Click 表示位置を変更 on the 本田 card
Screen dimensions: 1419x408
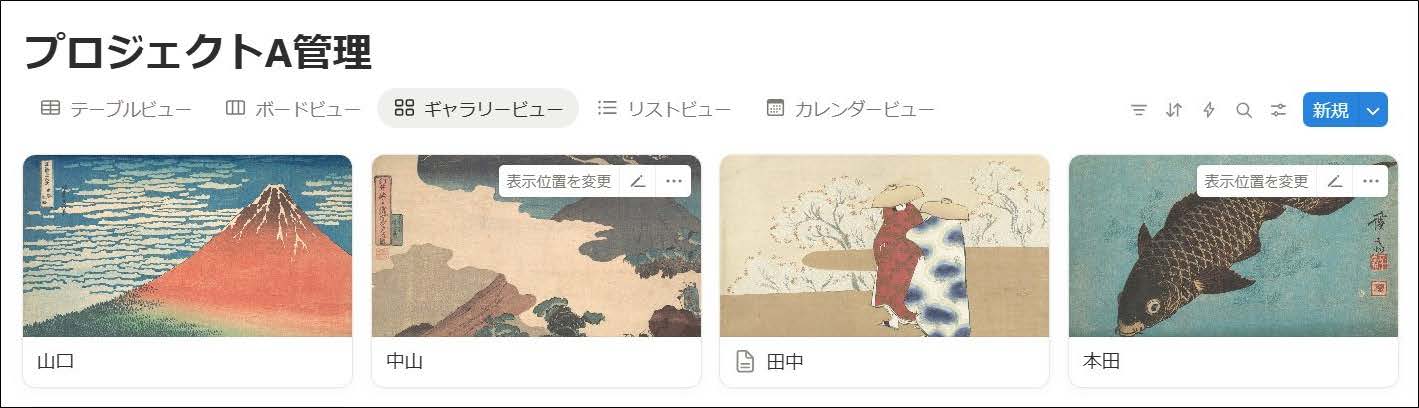coord(1256,181)
